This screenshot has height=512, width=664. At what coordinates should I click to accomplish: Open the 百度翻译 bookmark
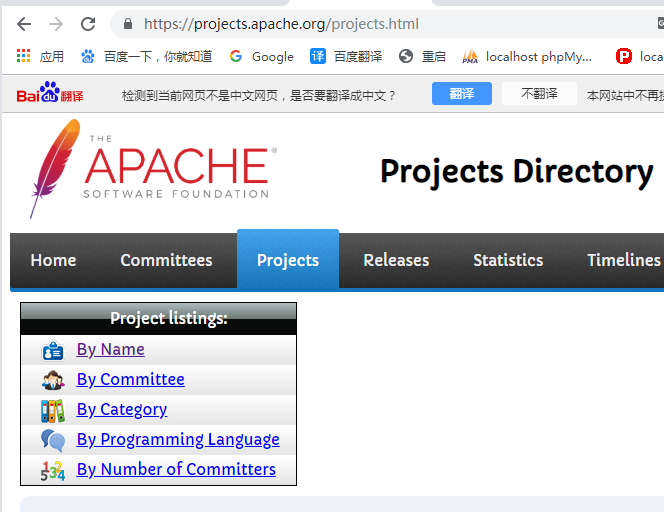[346, 56]
